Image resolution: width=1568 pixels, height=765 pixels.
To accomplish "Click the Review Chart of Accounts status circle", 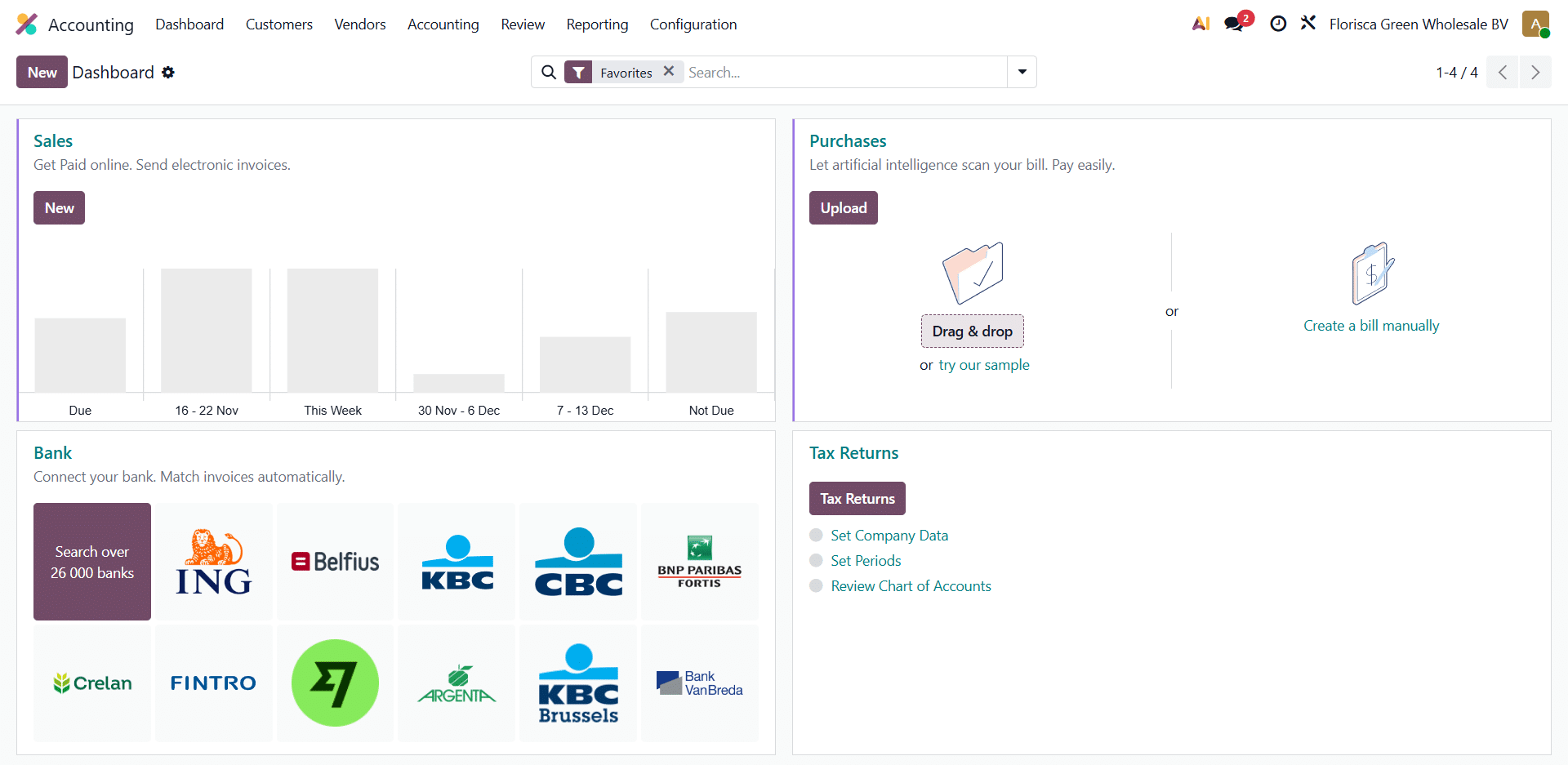I will [816, 585].
